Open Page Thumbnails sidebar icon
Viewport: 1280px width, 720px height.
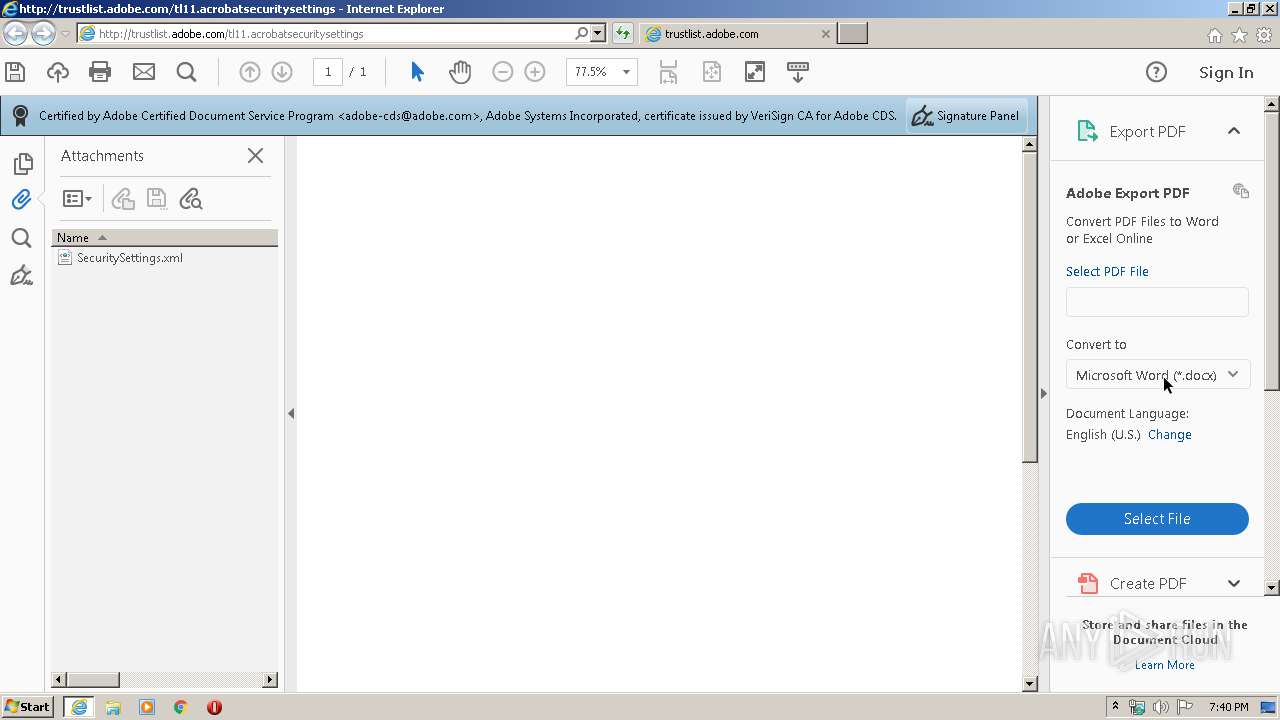coord(23,163)
